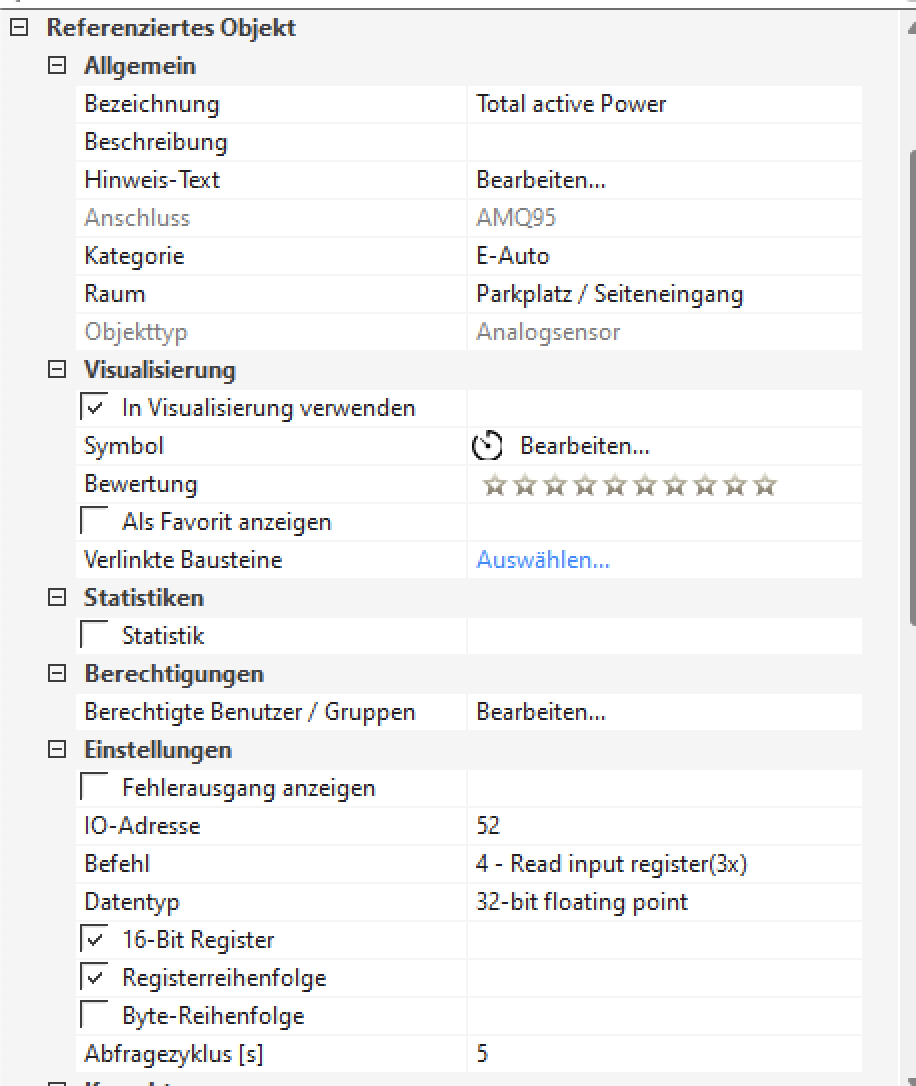
Task: Click the IO-Adresse value field
Action: [660, 826]
